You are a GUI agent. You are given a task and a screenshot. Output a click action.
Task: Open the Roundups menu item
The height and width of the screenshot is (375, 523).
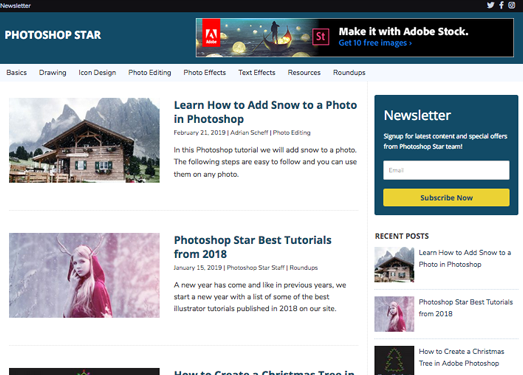pyautogui.click(x=349, y=72)
